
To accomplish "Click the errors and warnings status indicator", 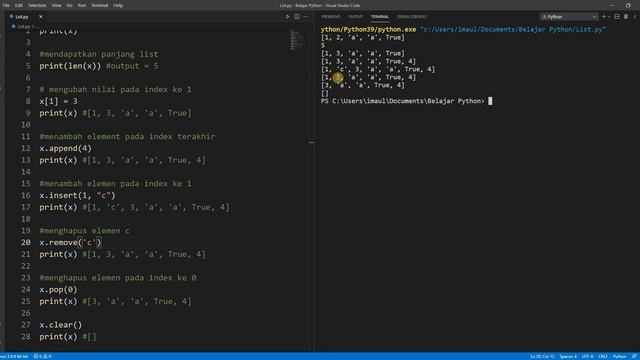I will coord(42,356).
